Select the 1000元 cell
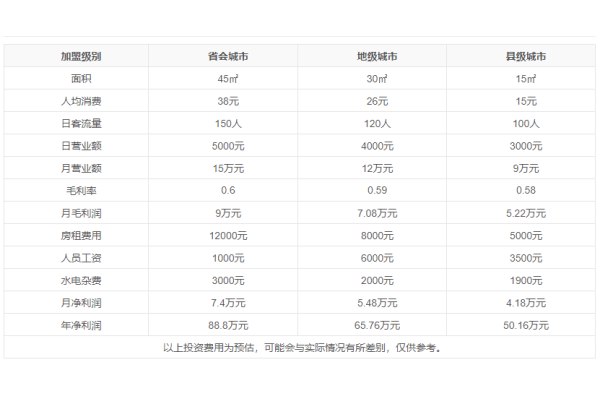This screenshot has height=400, width=600. click(x=223, y=258)
